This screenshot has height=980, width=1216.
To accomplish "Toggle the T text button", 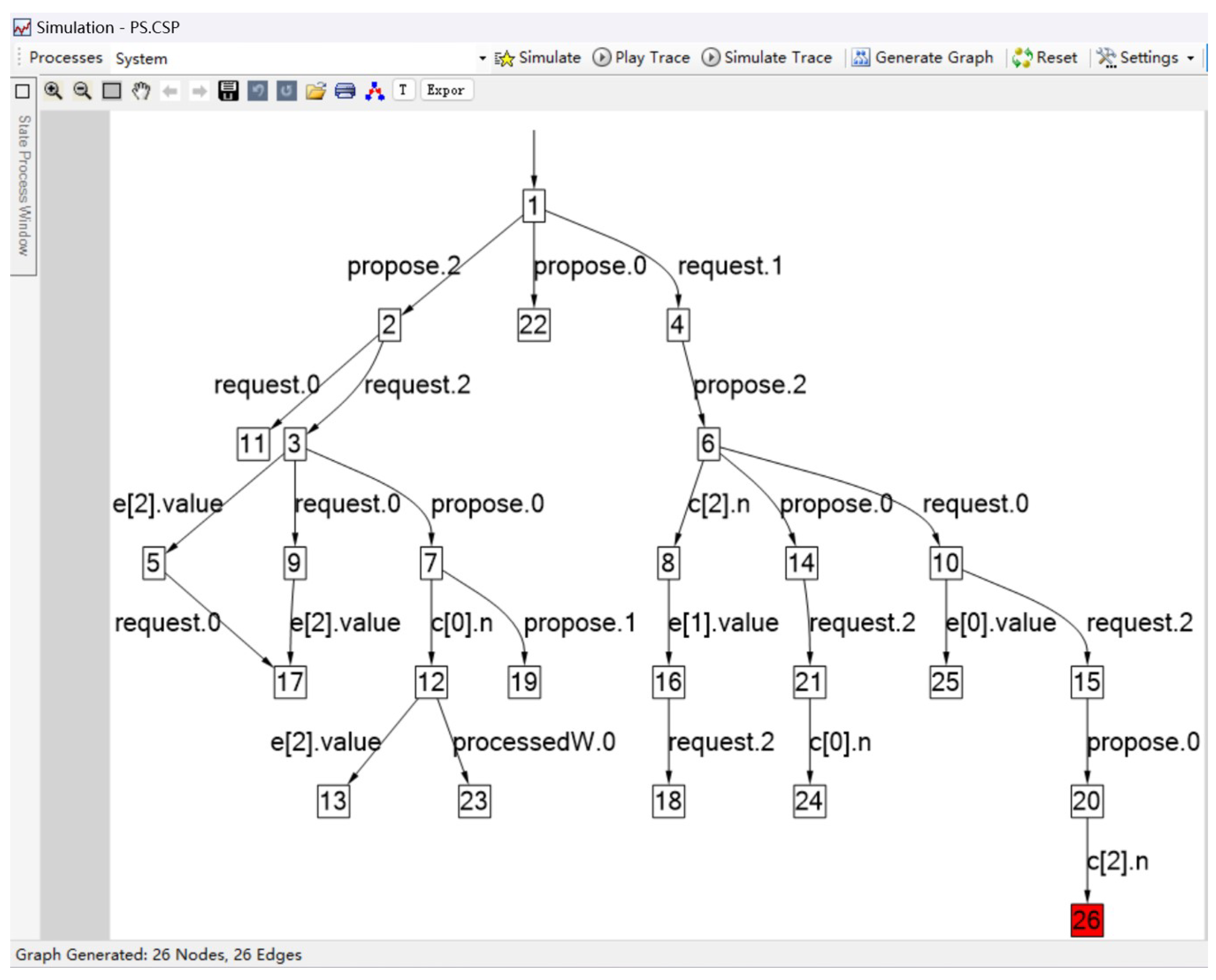I will click(403, 90).
